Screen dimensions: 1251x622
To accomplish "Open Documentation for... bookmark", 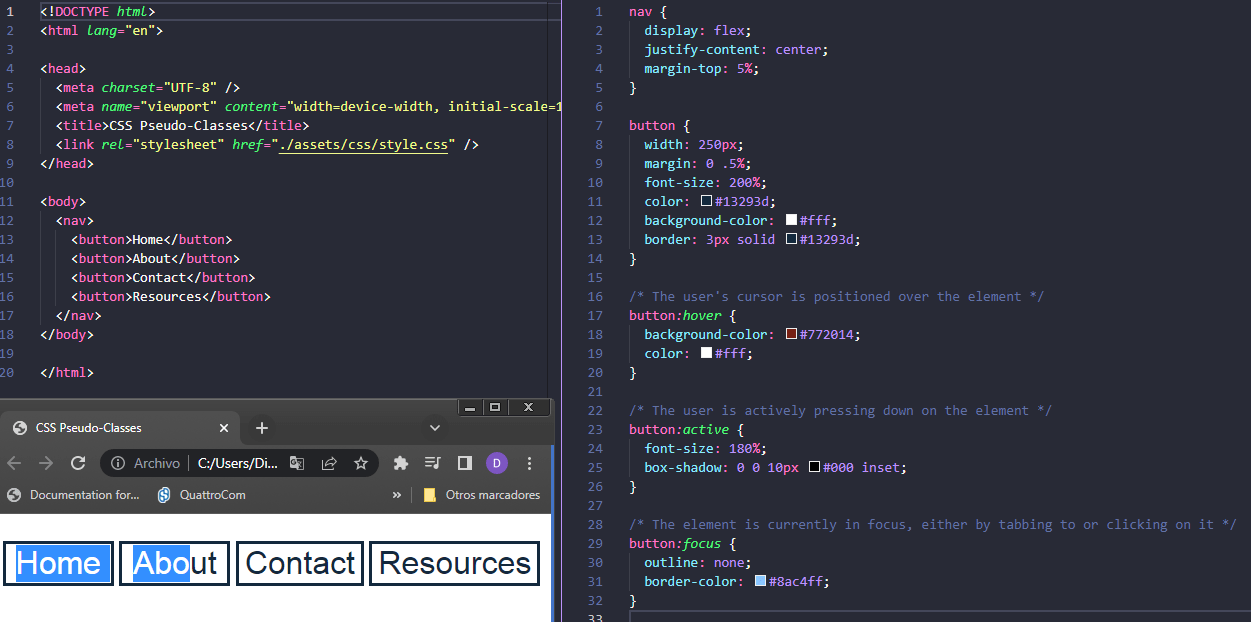I will point(74,495).
